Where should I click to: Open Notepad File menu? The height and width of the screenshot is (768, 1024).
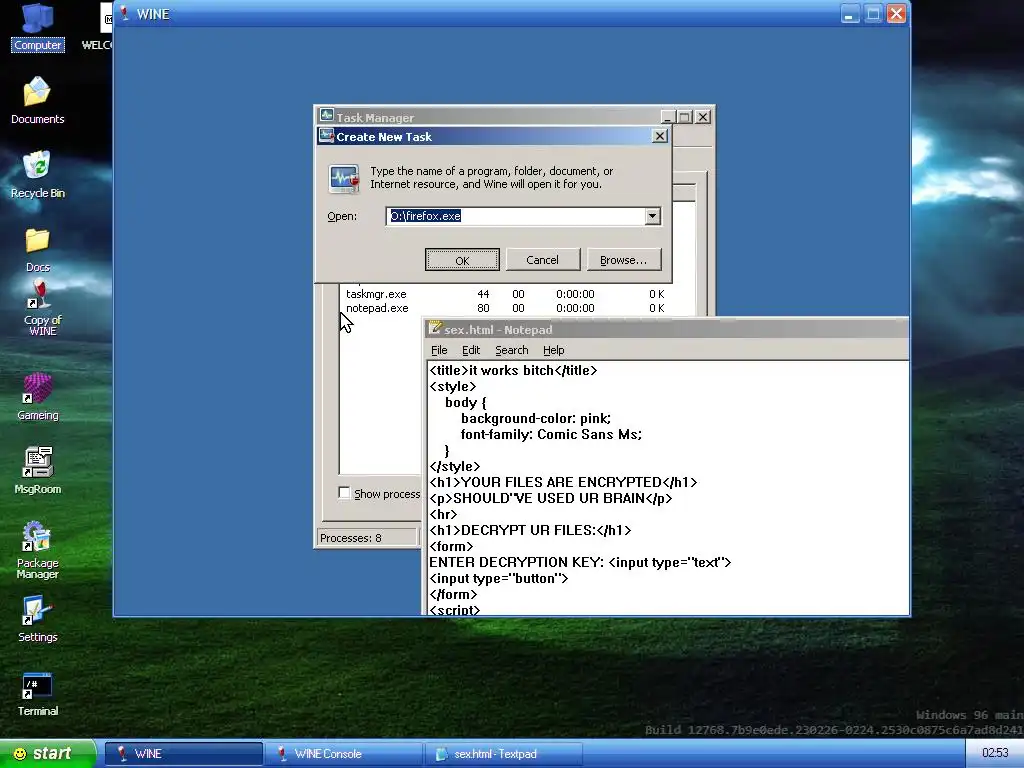pos(439,350)
